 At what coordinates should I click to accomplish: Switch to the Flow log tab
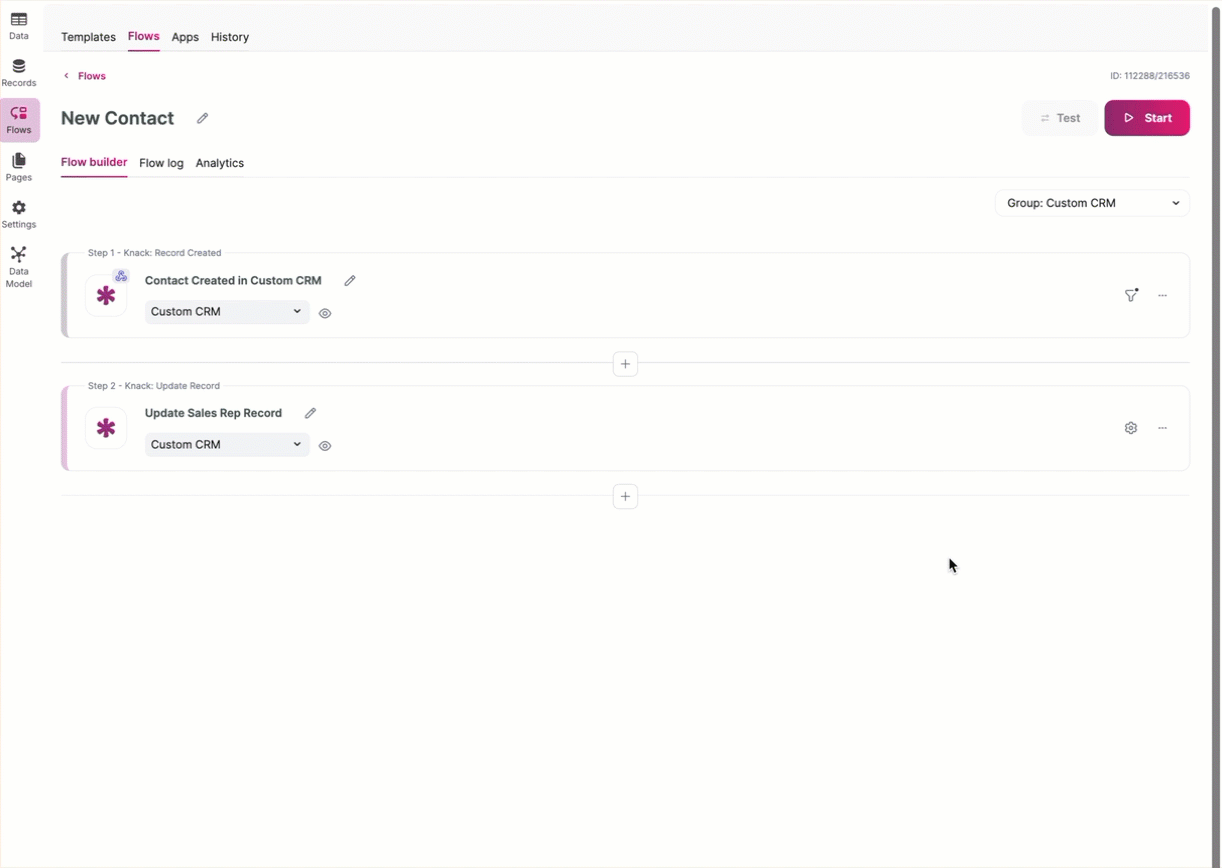pyautogui.click(x=161, y=163)
